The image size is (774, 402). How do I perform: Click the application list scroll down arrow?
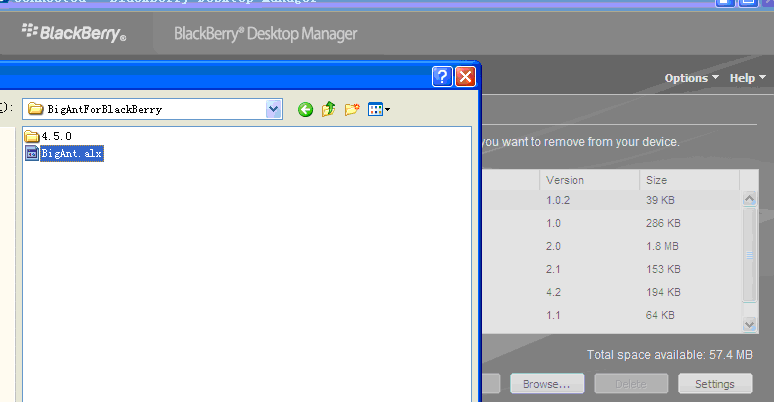[x=749, y=324]
